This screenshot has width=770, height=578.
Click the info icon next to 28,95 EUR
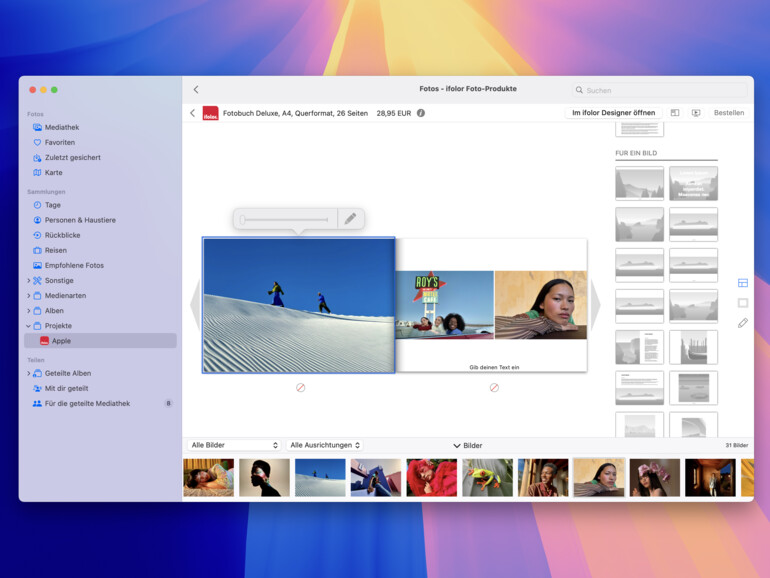click(421, 113)
